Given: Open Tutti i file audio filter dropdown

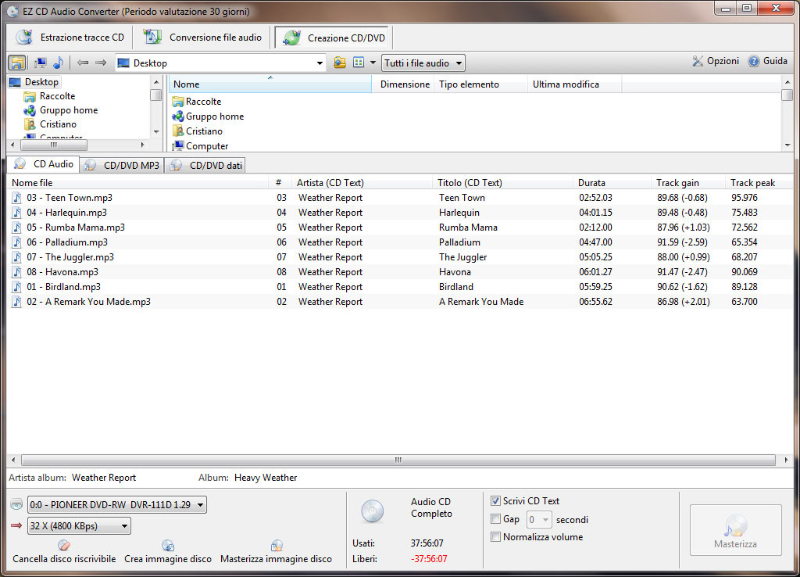Looking at the screenshot, I should [x=424, y=63].
